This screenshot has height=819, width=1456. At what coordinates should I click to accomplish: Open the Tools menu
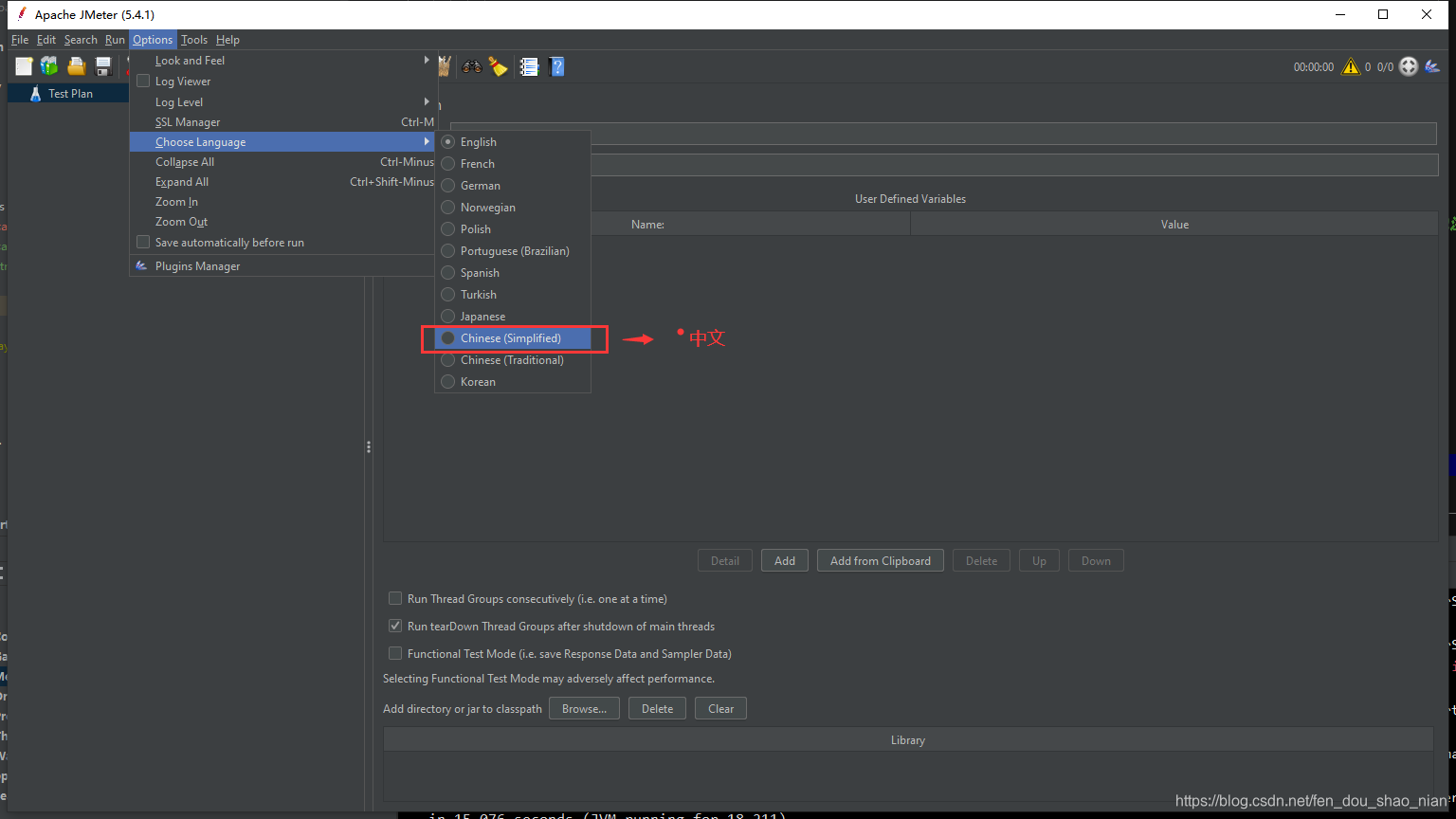(194, 40)
